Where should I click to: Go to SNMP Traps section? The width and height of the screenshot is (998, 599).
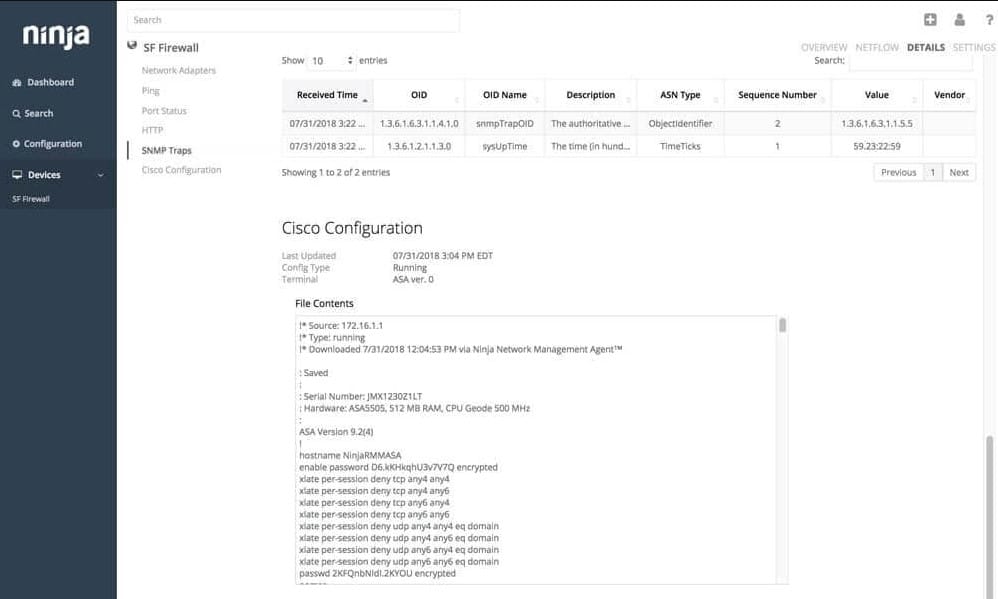[166, 150]
